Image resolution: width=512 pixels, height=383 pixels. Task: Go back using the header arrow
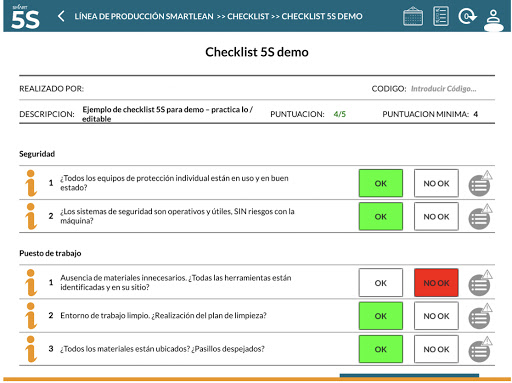coord(61,16)
